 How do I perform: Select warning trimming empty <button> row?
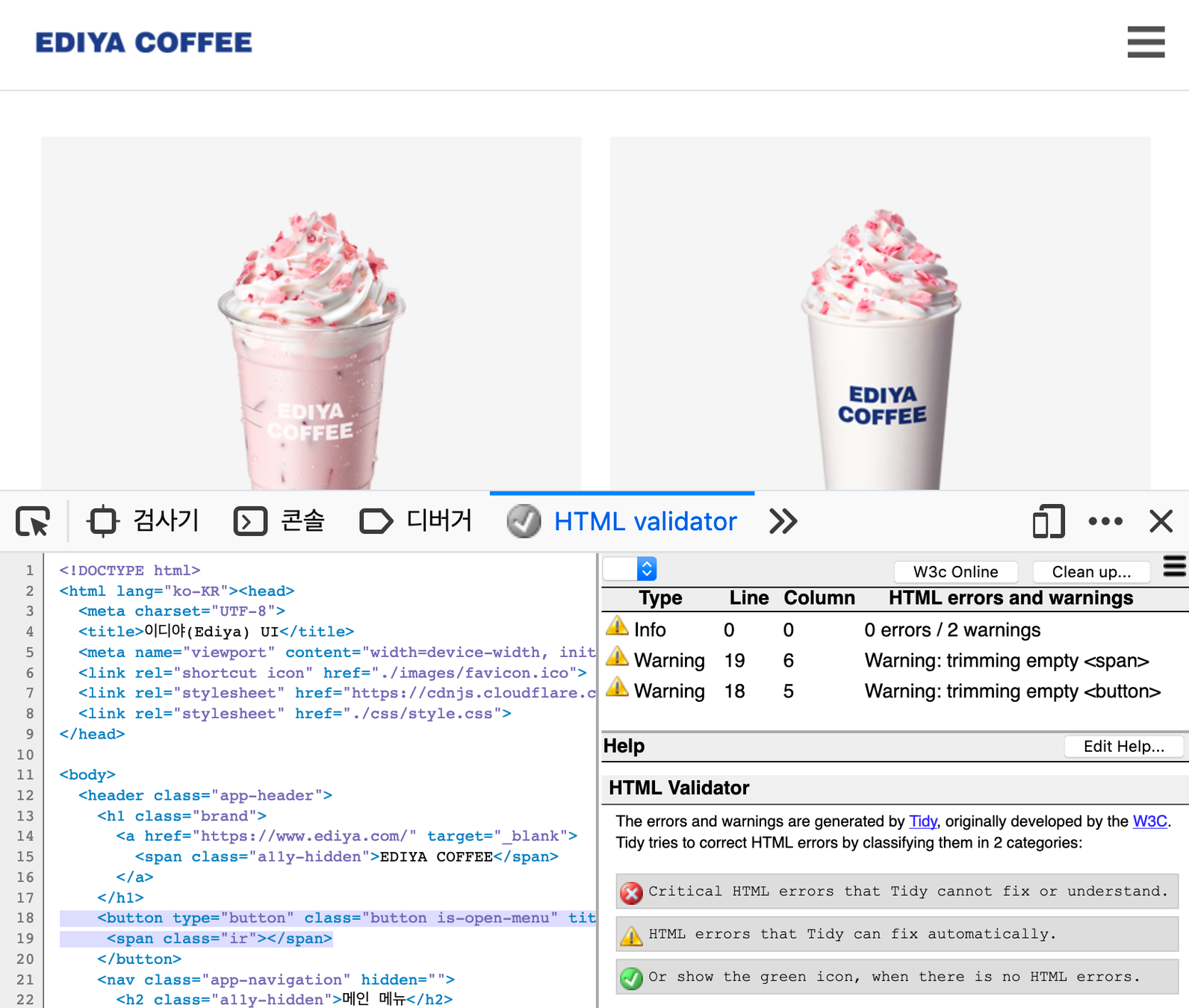pyautogui.click(x=895, y=691)
